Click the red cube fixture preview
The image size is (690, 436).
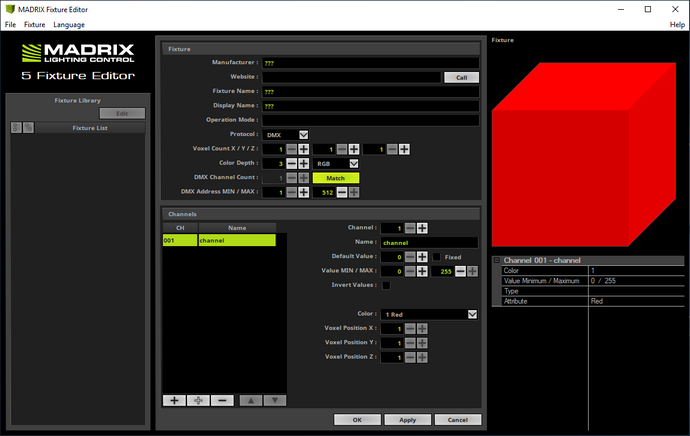click(x=584, y=154)
